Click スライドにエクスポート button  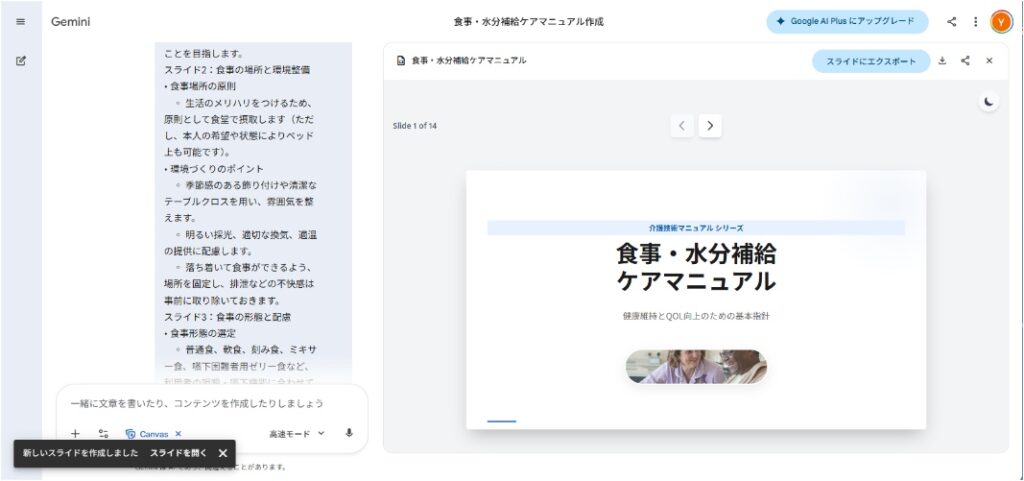tap(871, 61)
